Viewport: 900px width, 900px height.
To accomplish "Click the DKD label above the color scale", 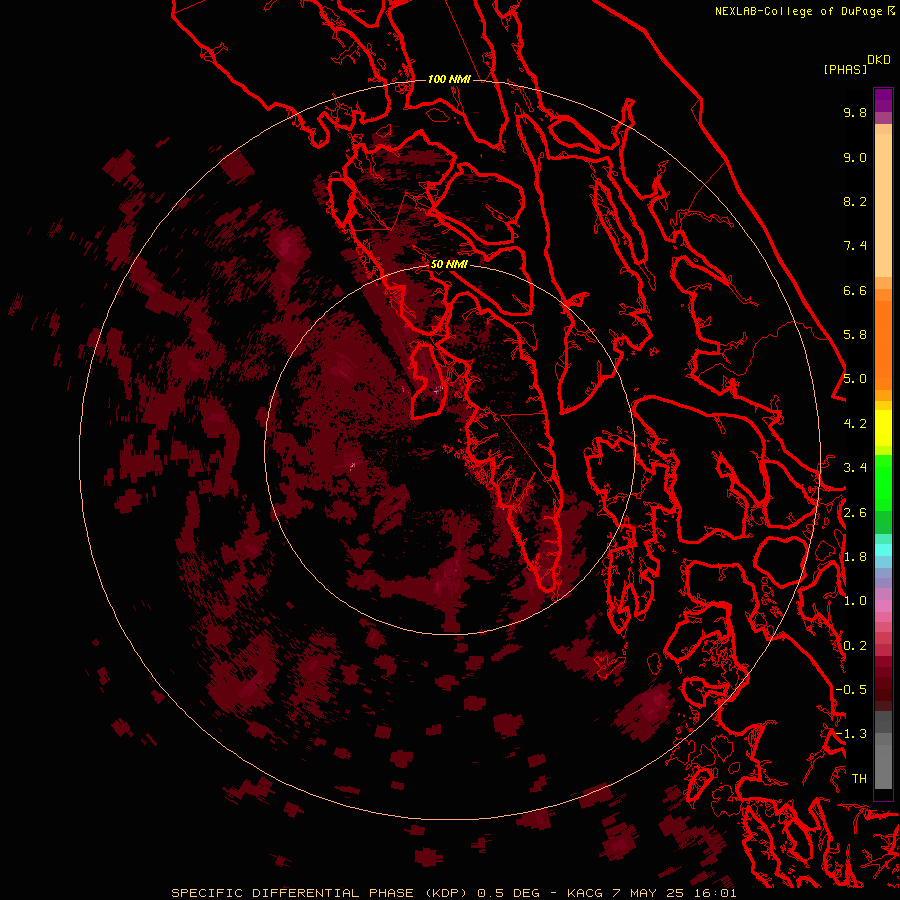I will (879, 60).
